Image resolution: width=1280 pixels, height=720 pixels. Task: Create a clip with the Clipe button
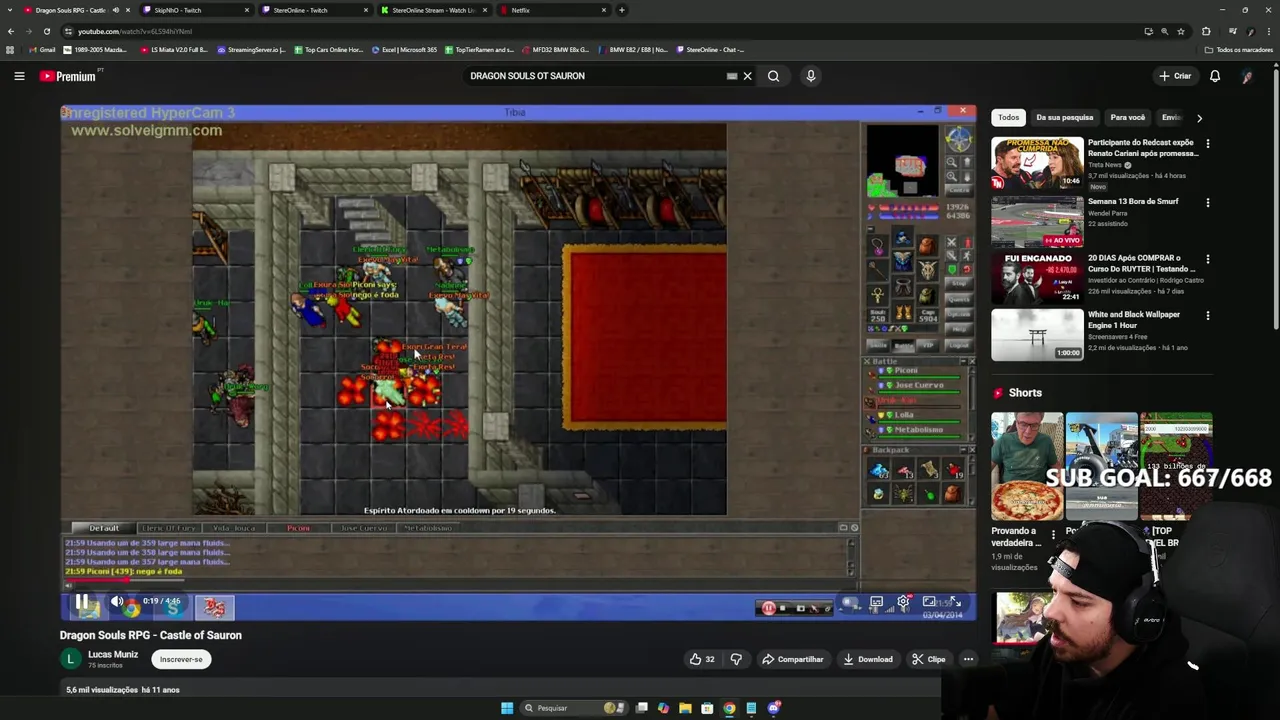929,659
